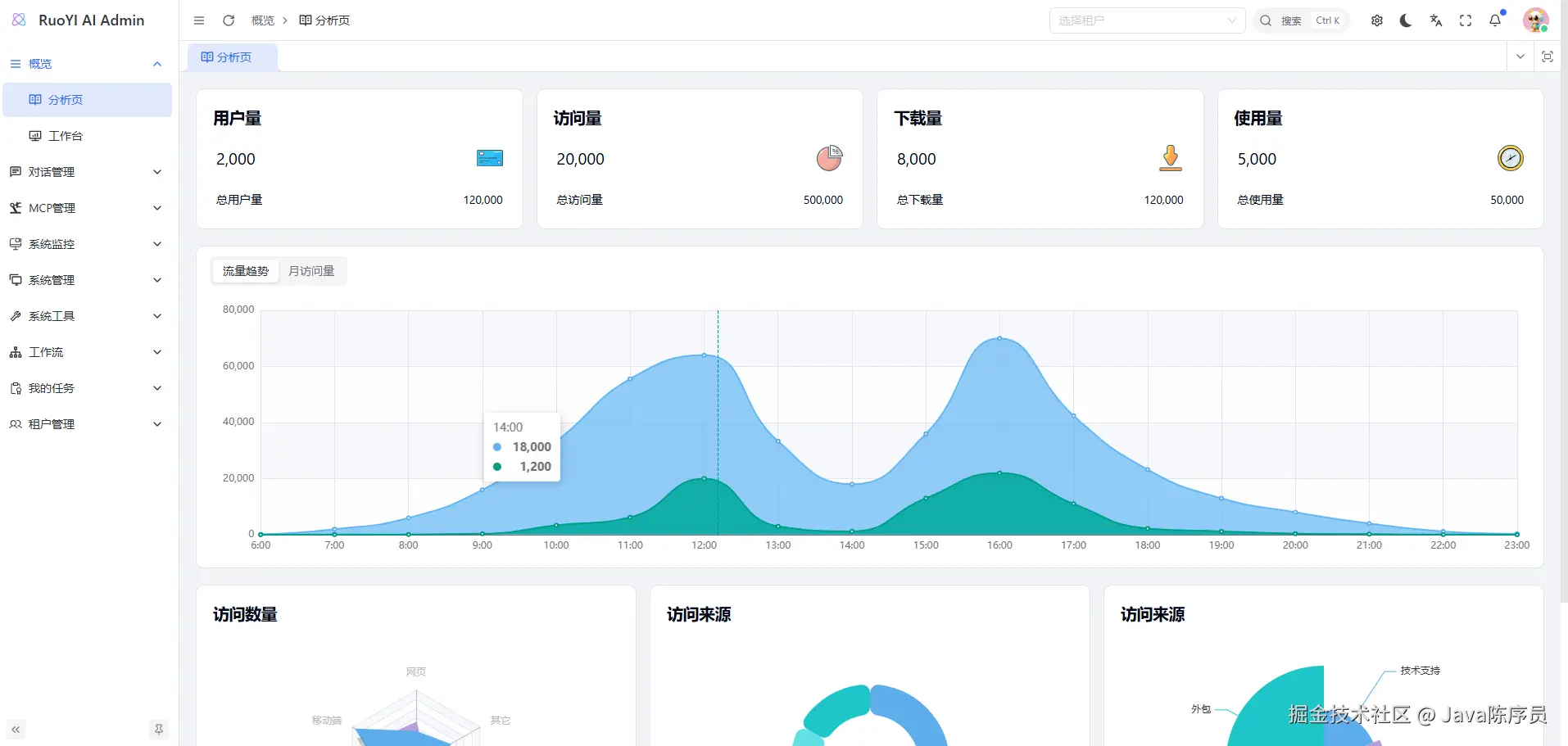Open notifications bell icon
Image resolution: width=1568 pixels, height=746 pixels.
(1495, 20)
